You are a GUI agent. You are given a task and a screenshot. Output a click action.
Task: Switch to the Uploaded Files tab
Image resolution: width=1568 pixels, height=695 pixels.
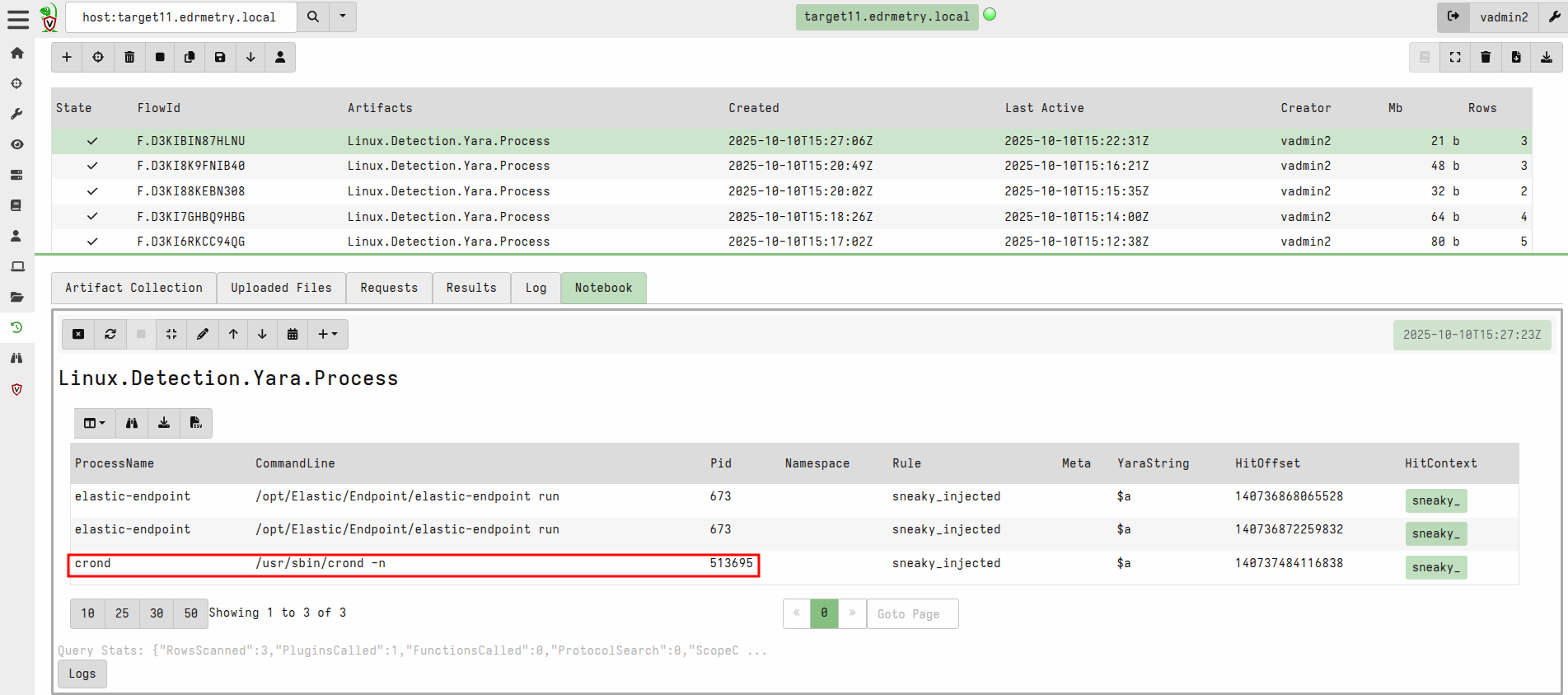click(281, 288)
